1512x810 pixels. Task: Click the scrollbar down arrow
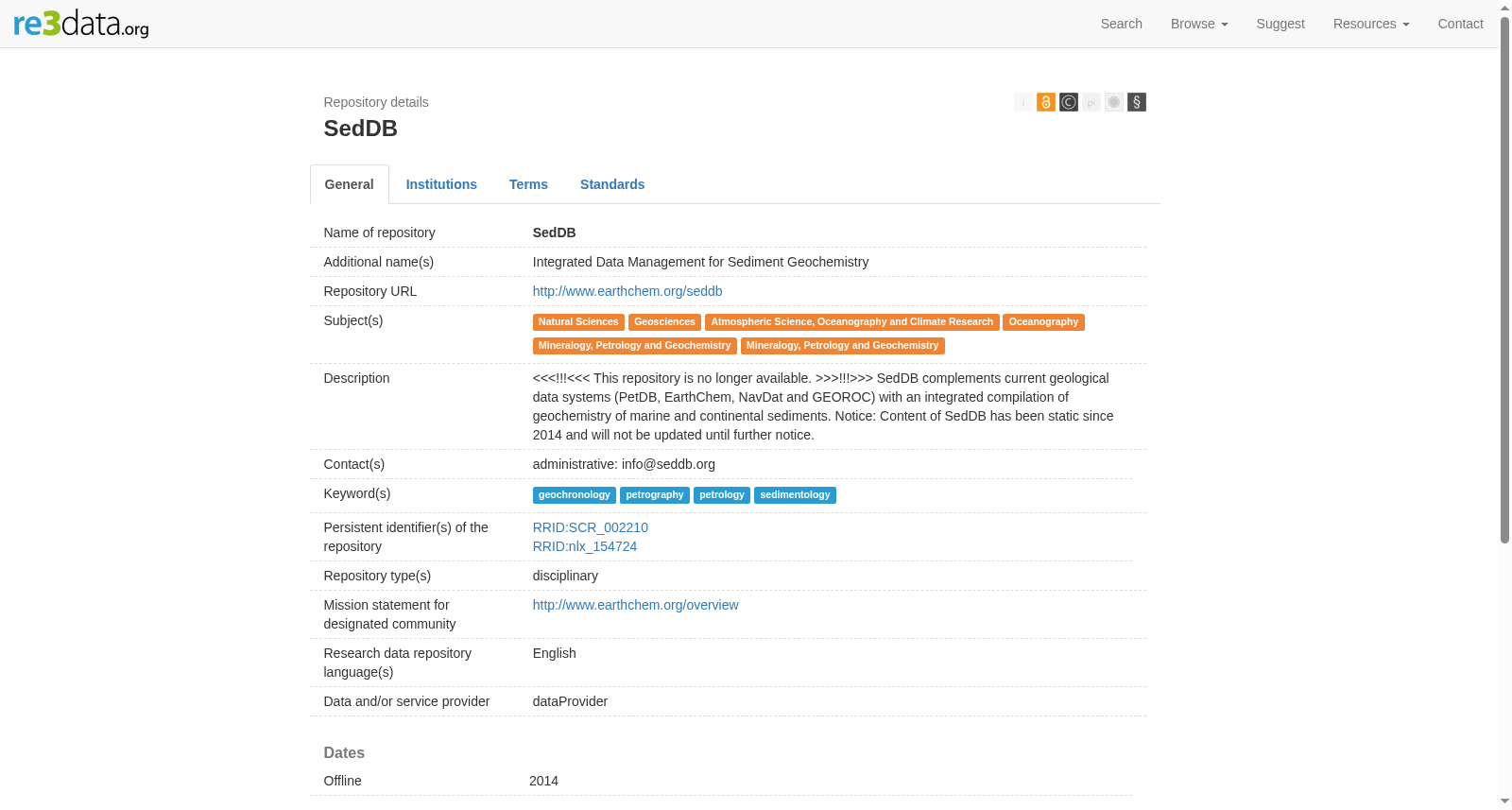1504,801
